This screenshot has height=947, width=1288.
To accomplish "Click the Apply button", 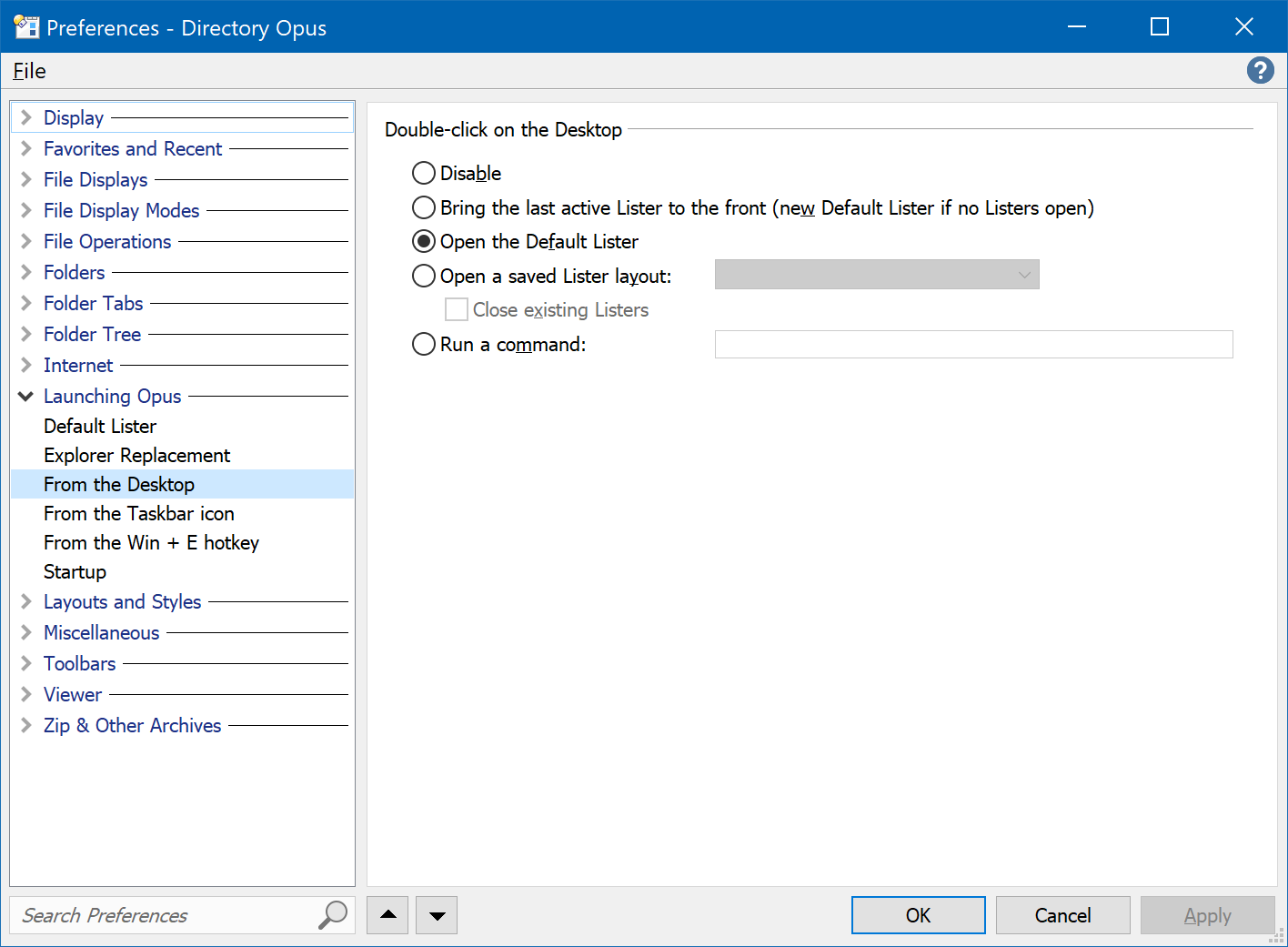I will [x=1207, y=915].
